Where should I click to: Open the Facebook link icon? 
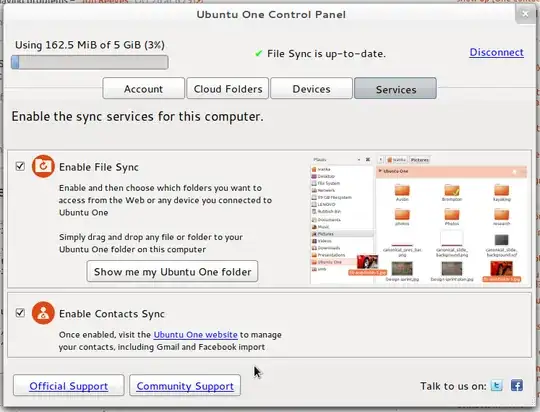click(x=517, y=385)
